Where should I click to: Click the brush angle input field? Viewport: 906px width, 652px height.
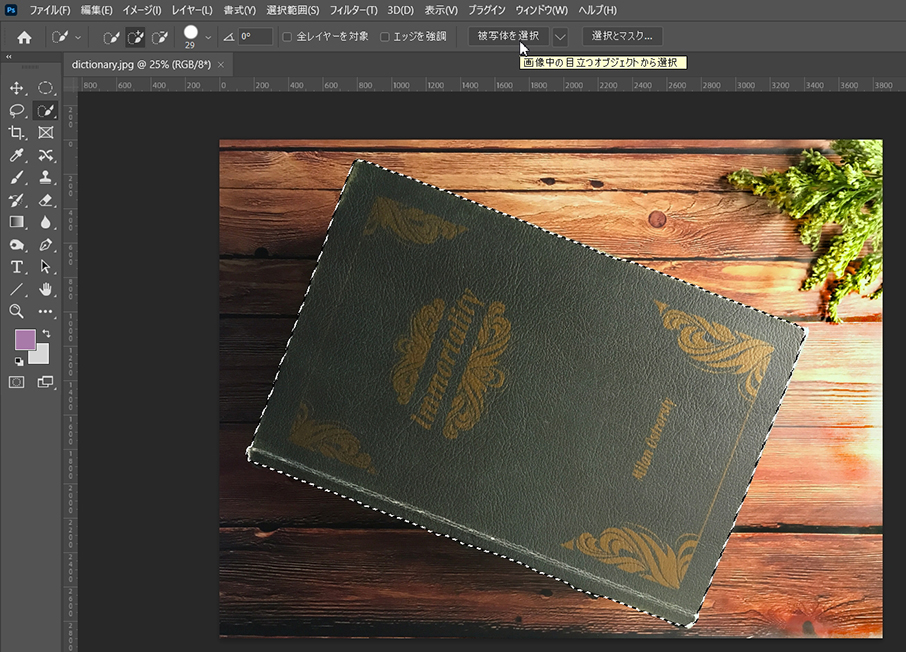[255, 36]
